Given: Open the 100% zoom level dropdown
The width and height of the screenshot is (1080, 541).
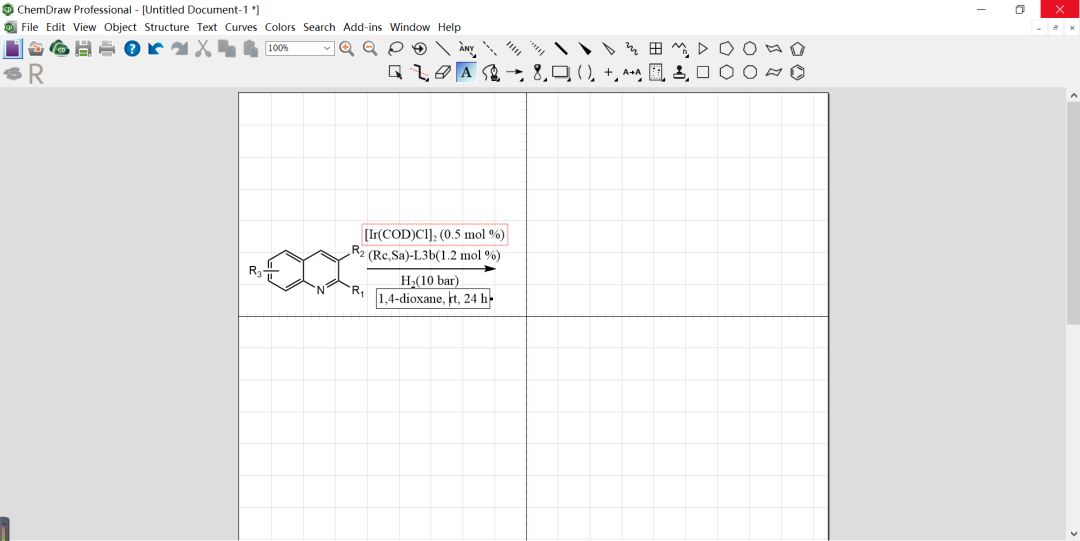Looking at the screenshot, I should click(327, 48).
